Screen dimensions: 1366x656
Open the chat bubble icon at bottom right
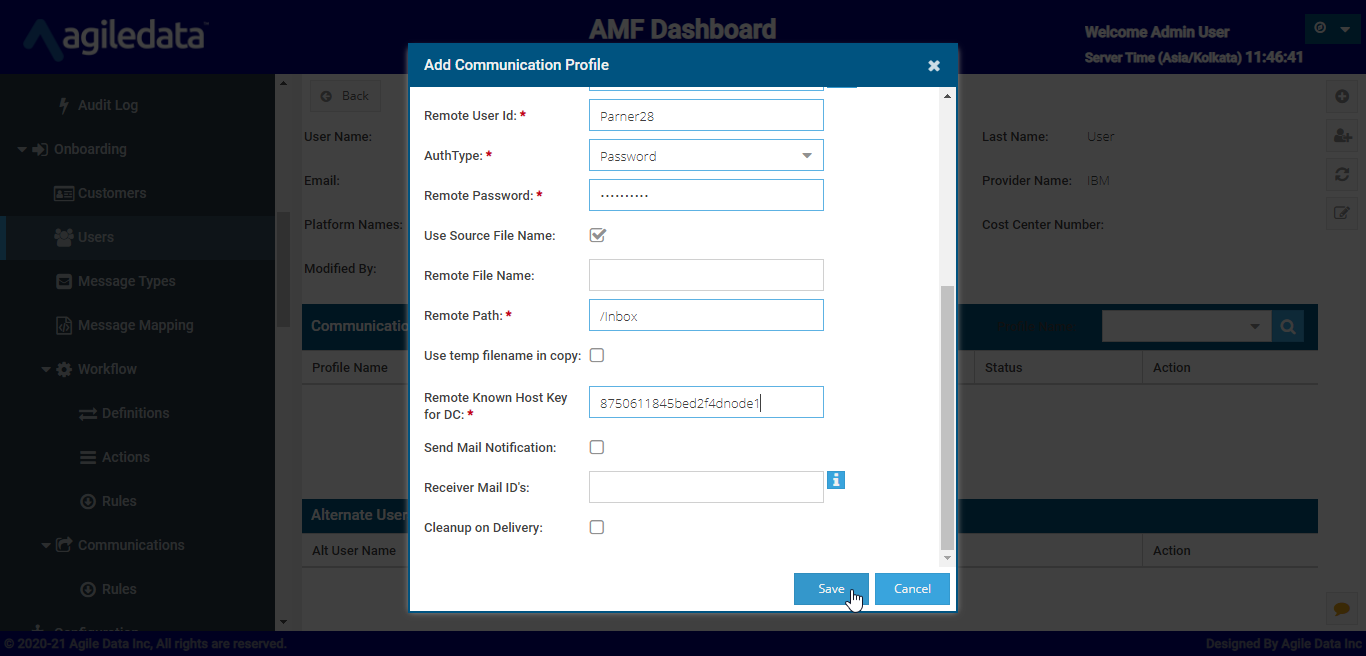[1342, 607]
